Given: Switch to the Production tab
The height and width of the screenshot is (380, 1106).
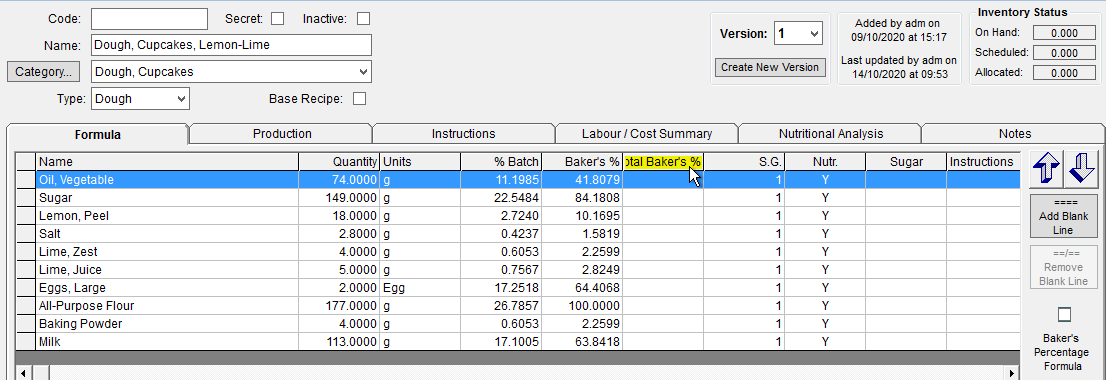Looking at the screenshot, I should tap(282, 133).
